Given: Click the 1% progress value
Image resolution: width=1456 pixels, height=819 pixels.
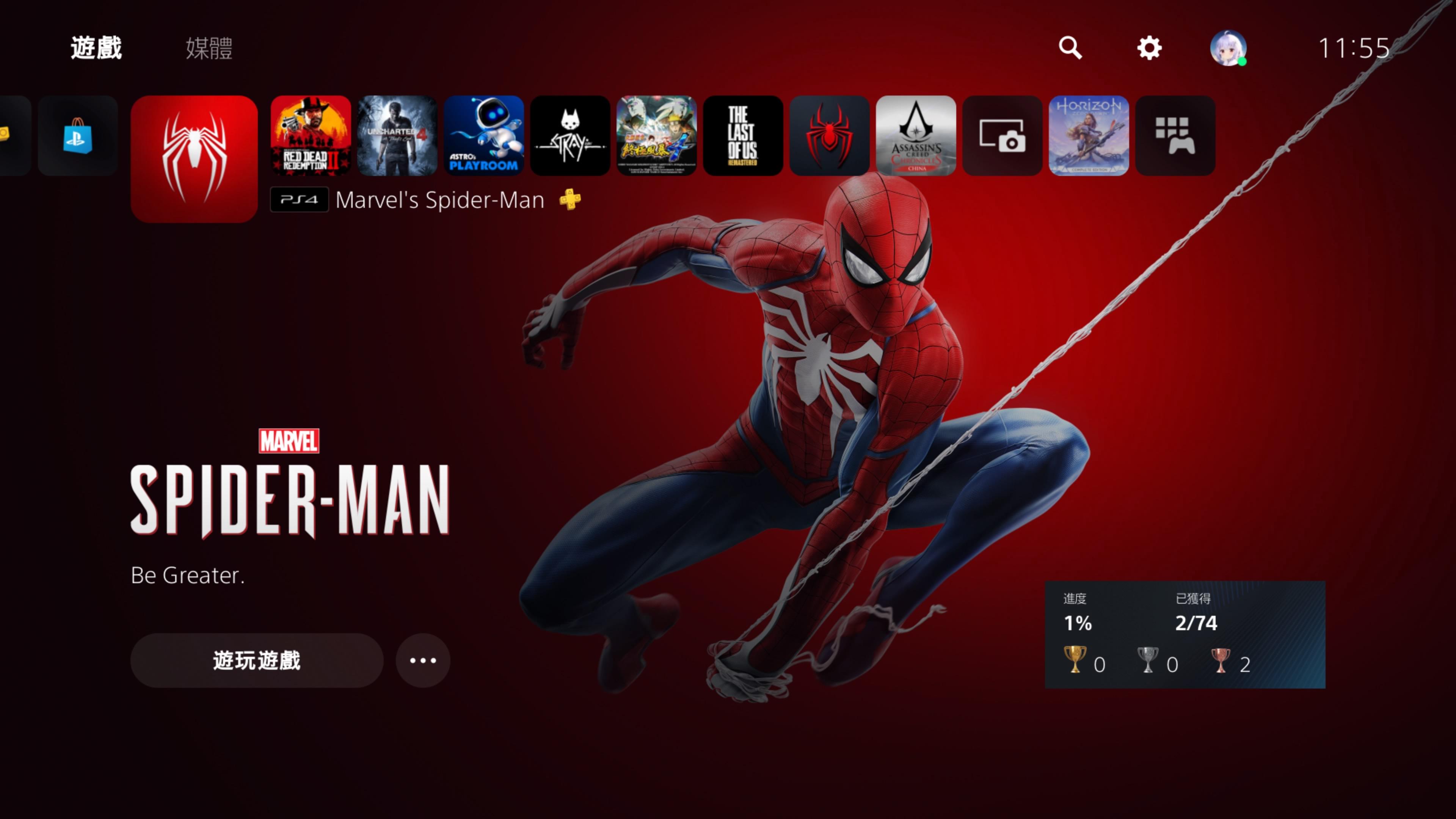Looking at the screenshot, I should click(1078, 623).
